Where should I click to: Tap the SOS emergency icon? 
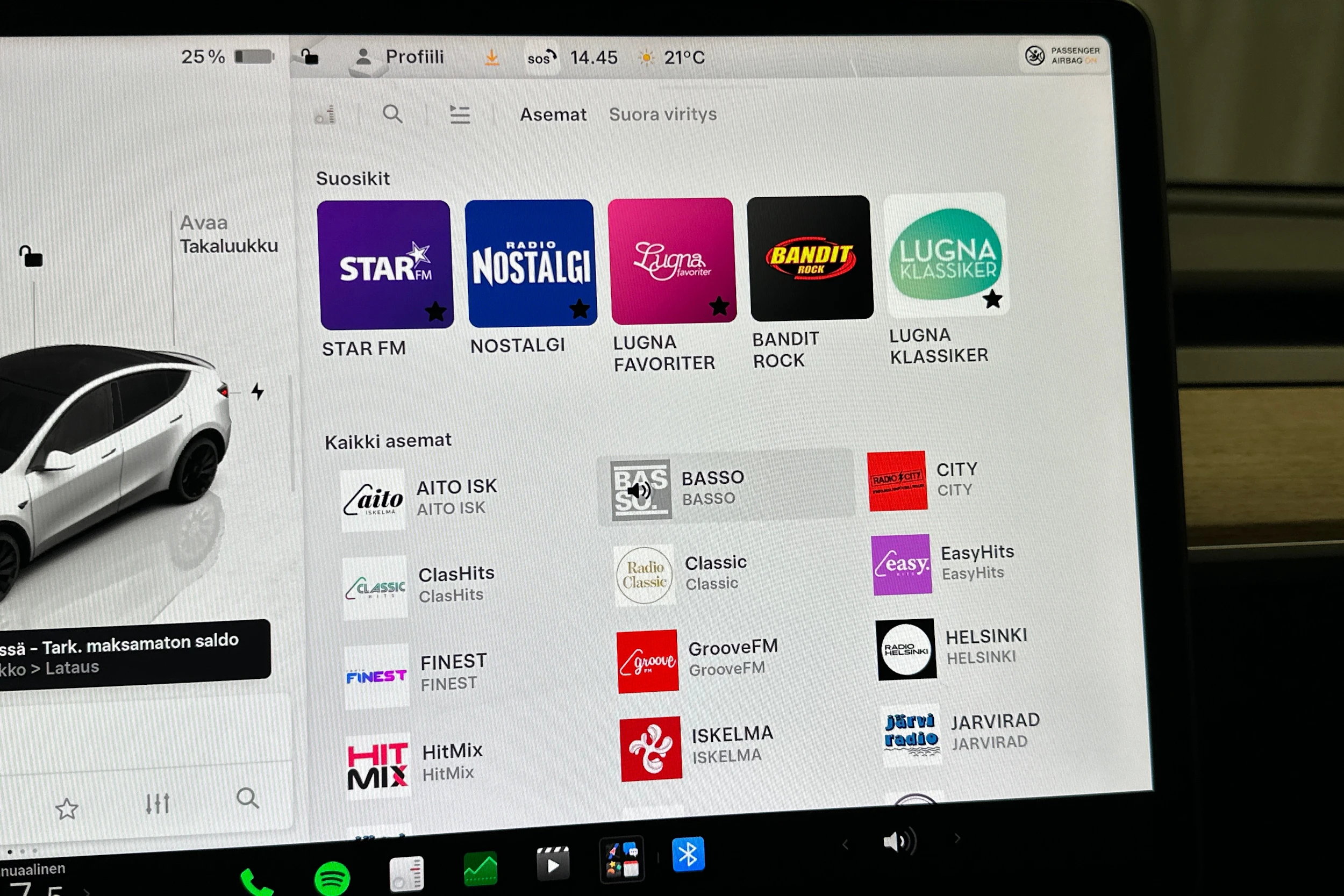click(541, 58)
